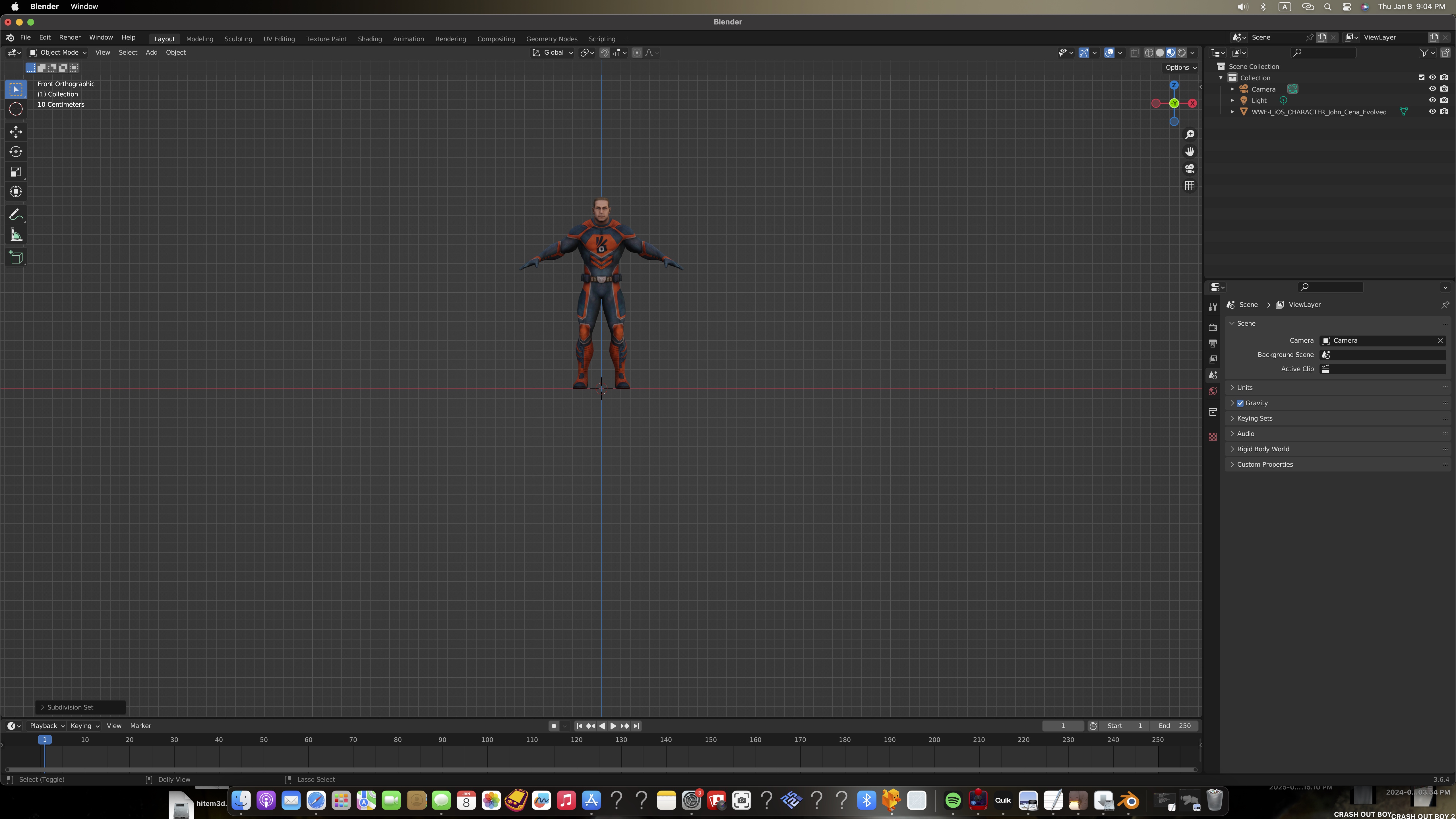Screen dimensions: 1456x819
Task: Open the Options dropdown in viewport
Action: tap(1181, 67)
